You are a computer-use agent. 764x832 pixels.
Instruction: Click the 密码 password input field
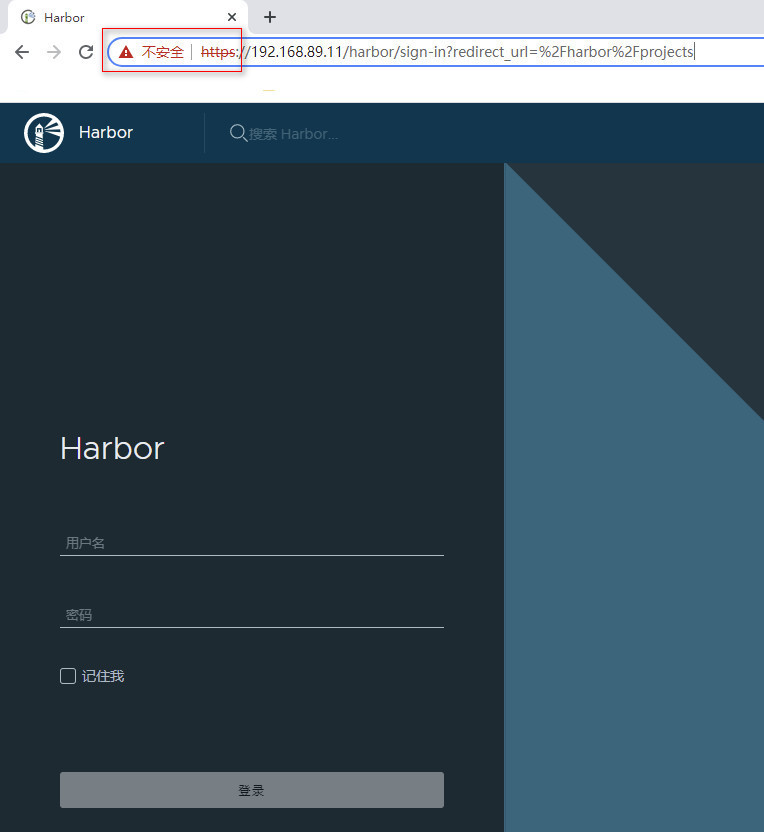(251, 615)
